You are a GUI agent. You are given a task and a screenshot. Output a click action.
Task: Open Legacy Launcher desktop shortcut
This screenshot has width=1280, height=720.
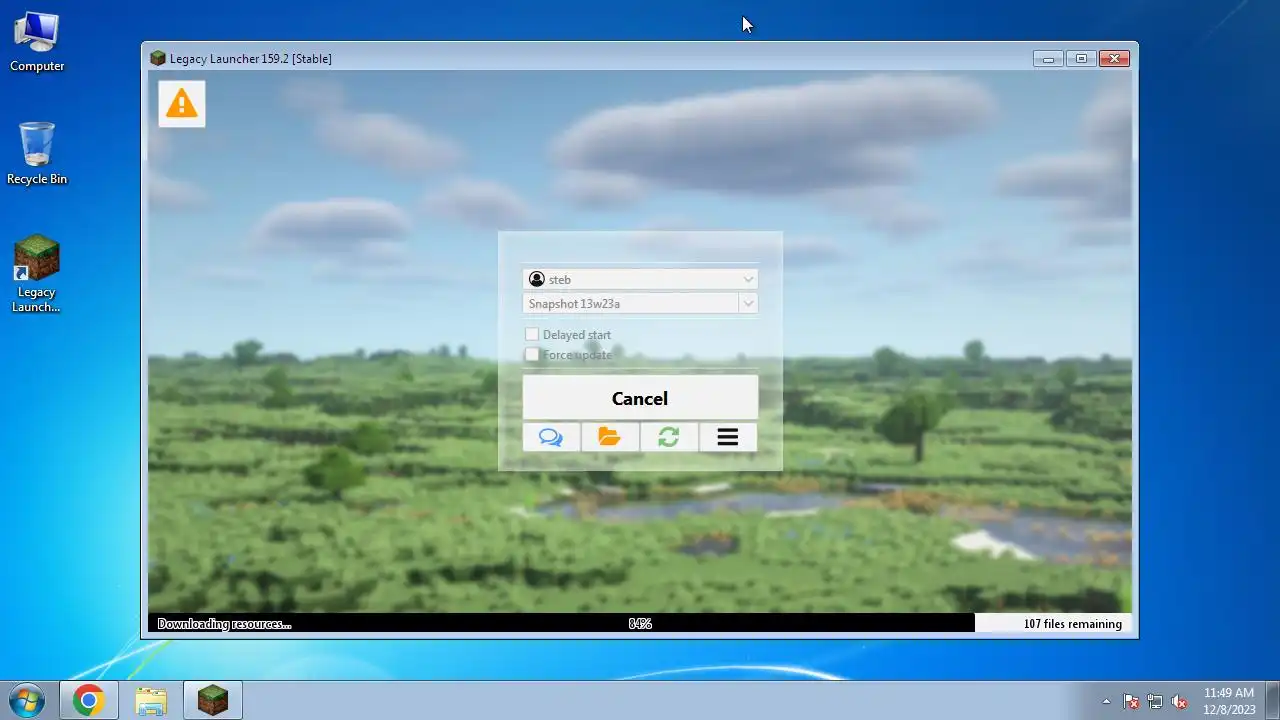click(x=36, y=274)
